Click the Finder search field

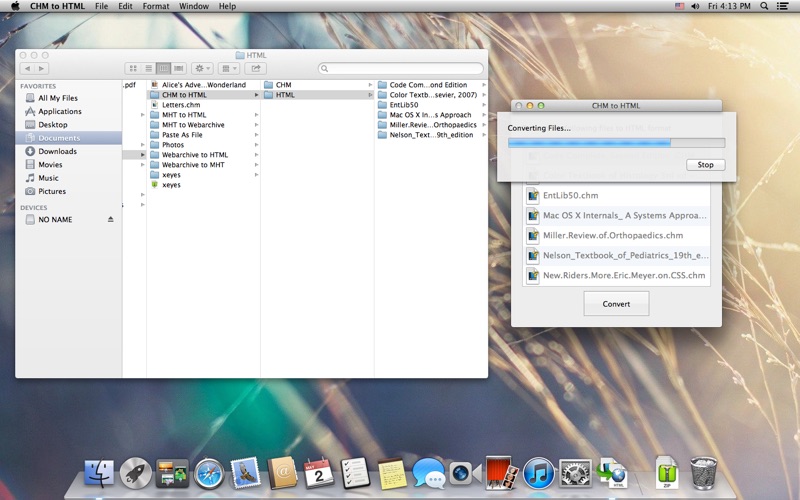[x=401, y=68]
